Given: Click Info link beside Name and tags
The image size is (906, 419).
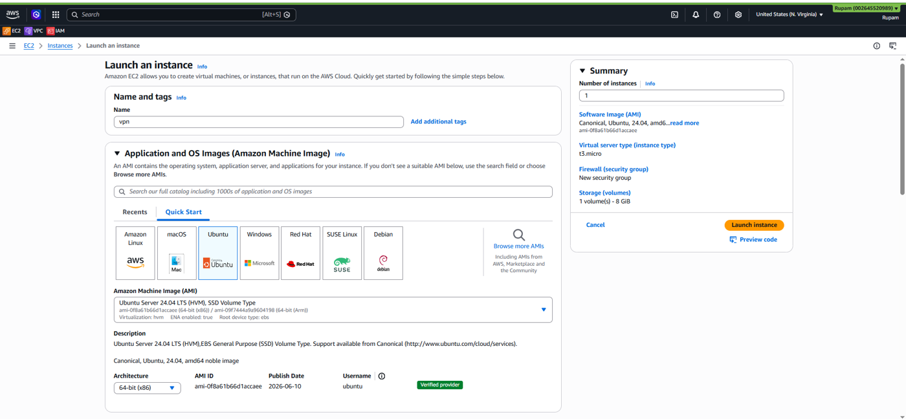Looking at the screenshot, I should click(181, 98).
